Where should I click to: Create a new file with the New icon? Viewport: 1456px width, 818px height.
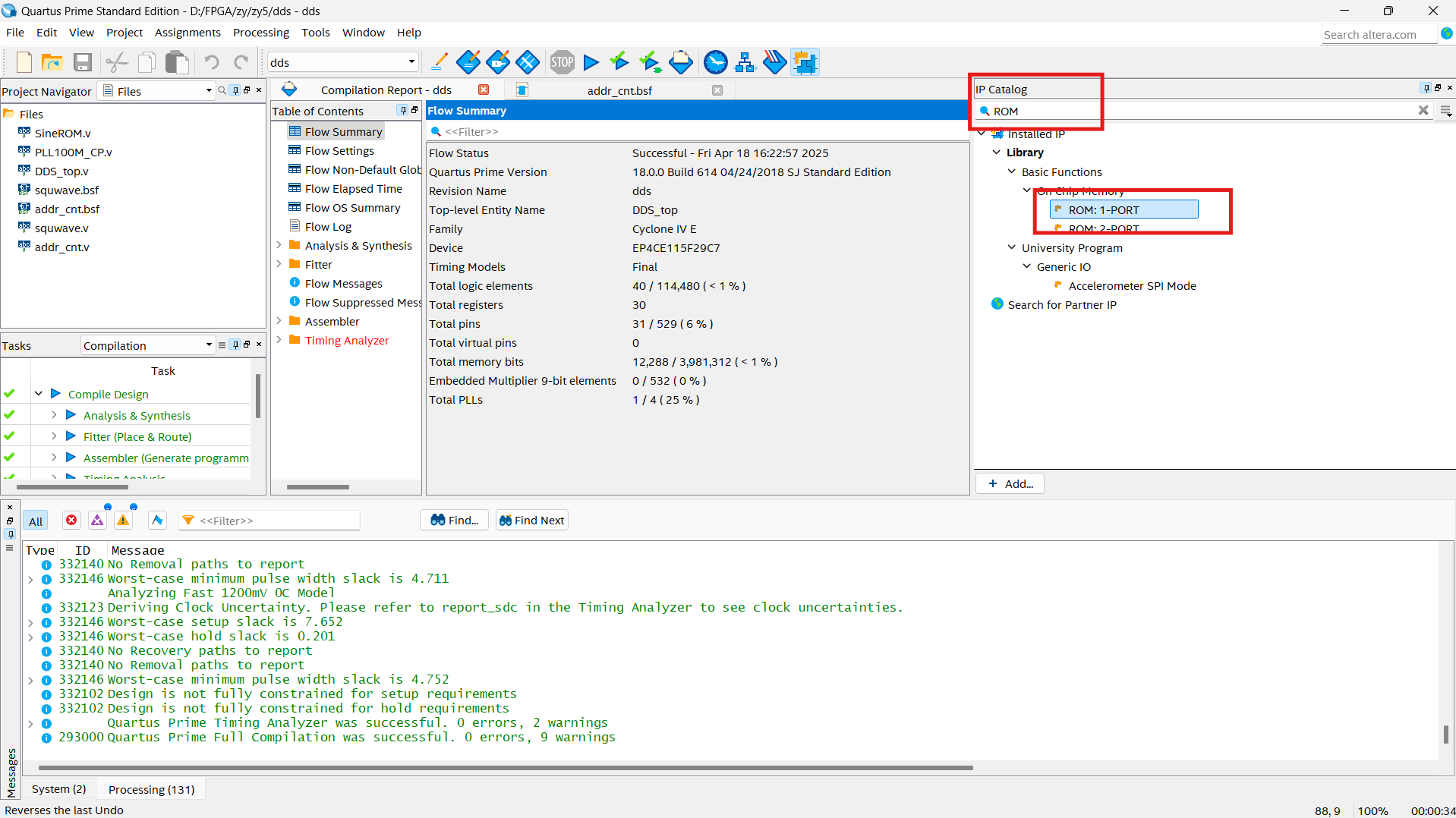click(x=24, y=62)
